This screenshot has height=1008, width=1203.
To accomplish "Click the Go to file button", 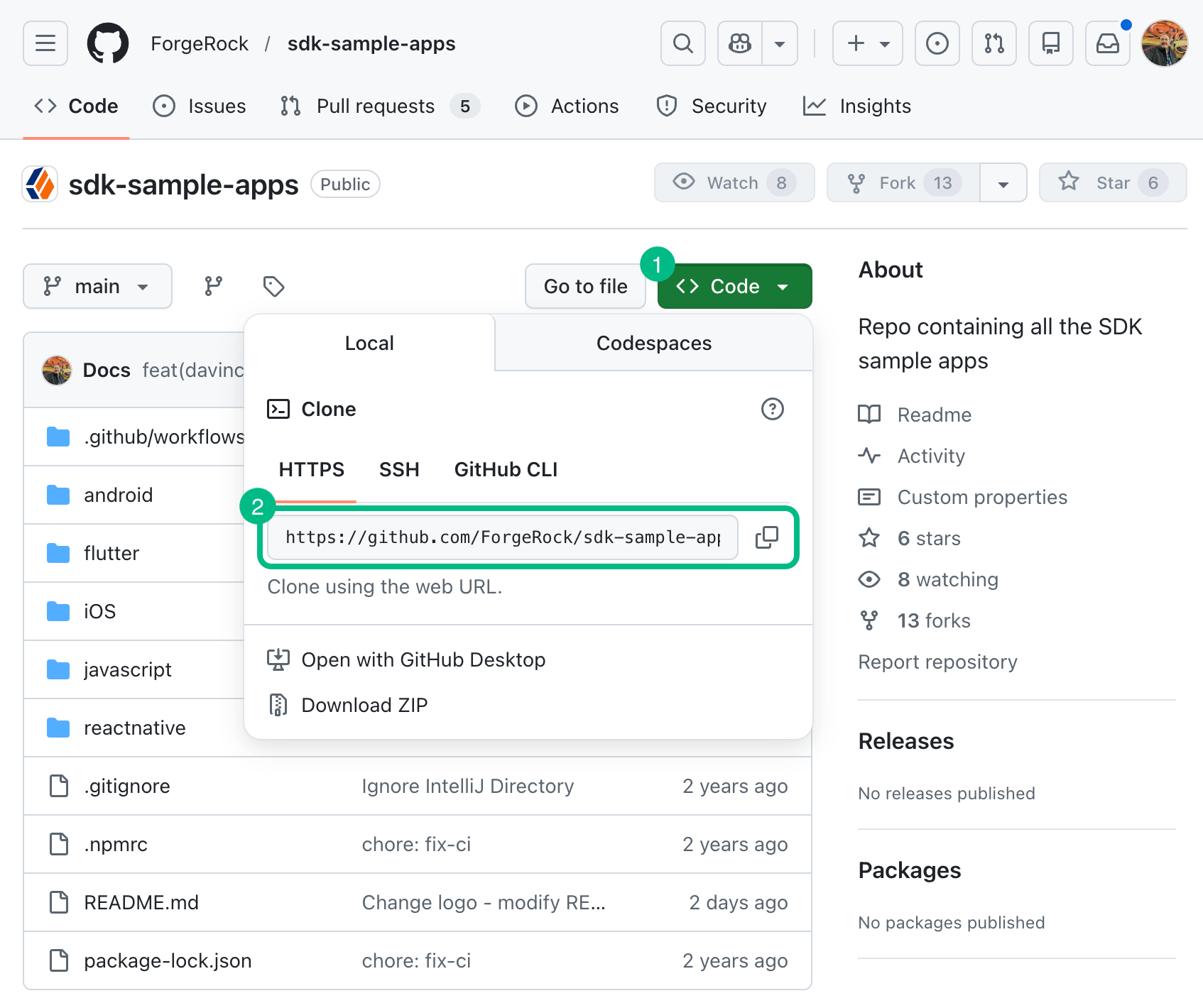I will [x=585, y=286].
